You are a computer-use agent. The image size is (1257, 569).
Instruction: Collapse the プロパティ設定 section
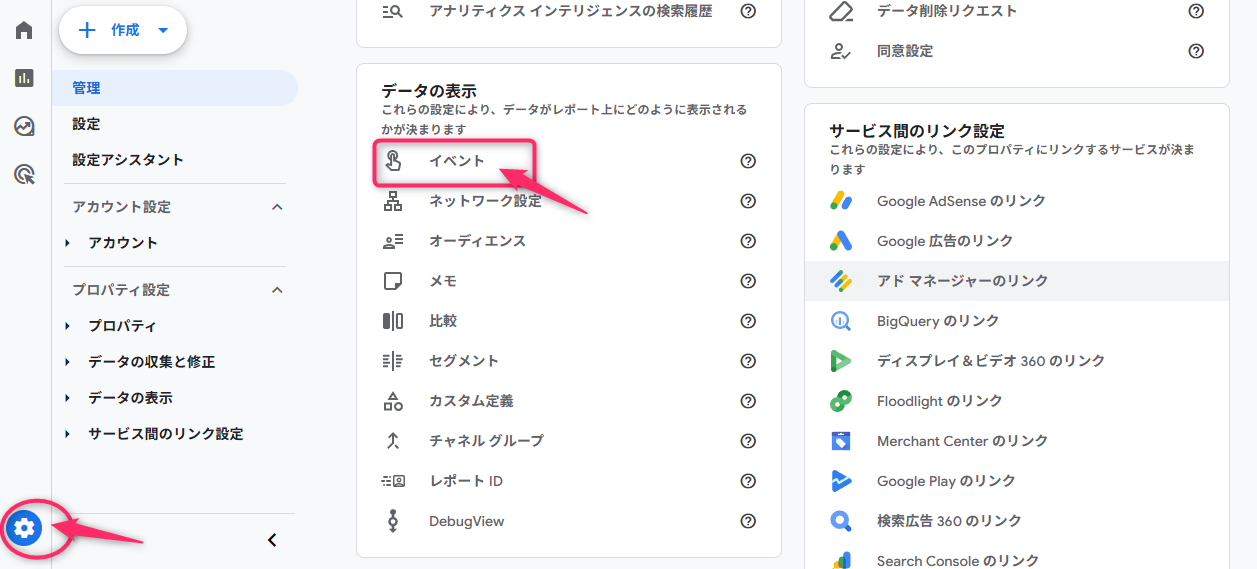tap(277, 290)
